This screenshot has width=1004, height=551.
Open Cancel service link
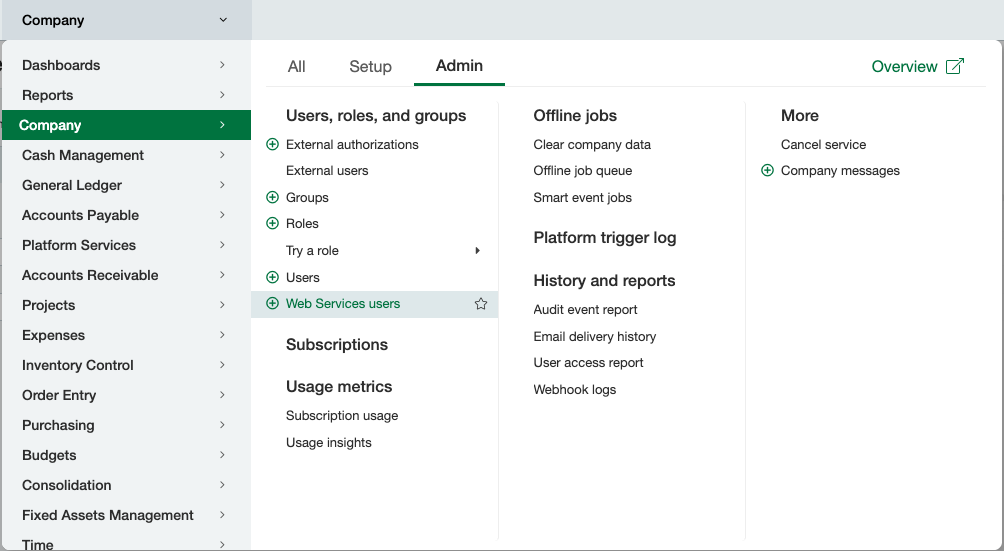tap(823, 145)
